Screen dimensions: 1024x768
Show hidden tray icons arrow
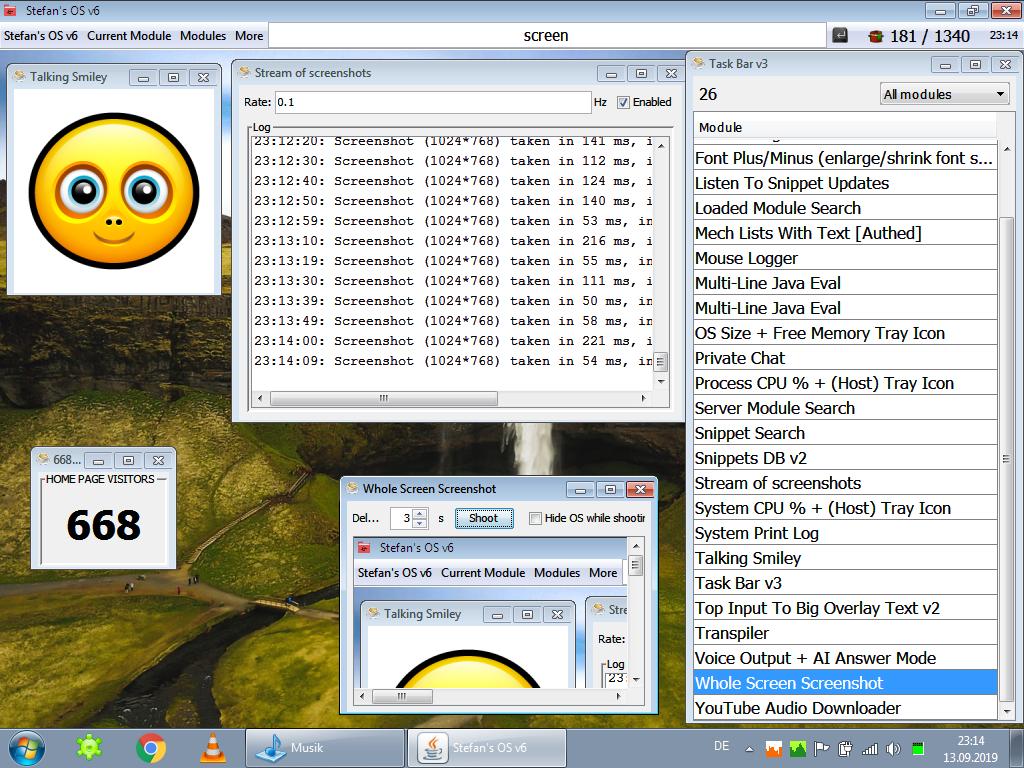click(747, 748)
